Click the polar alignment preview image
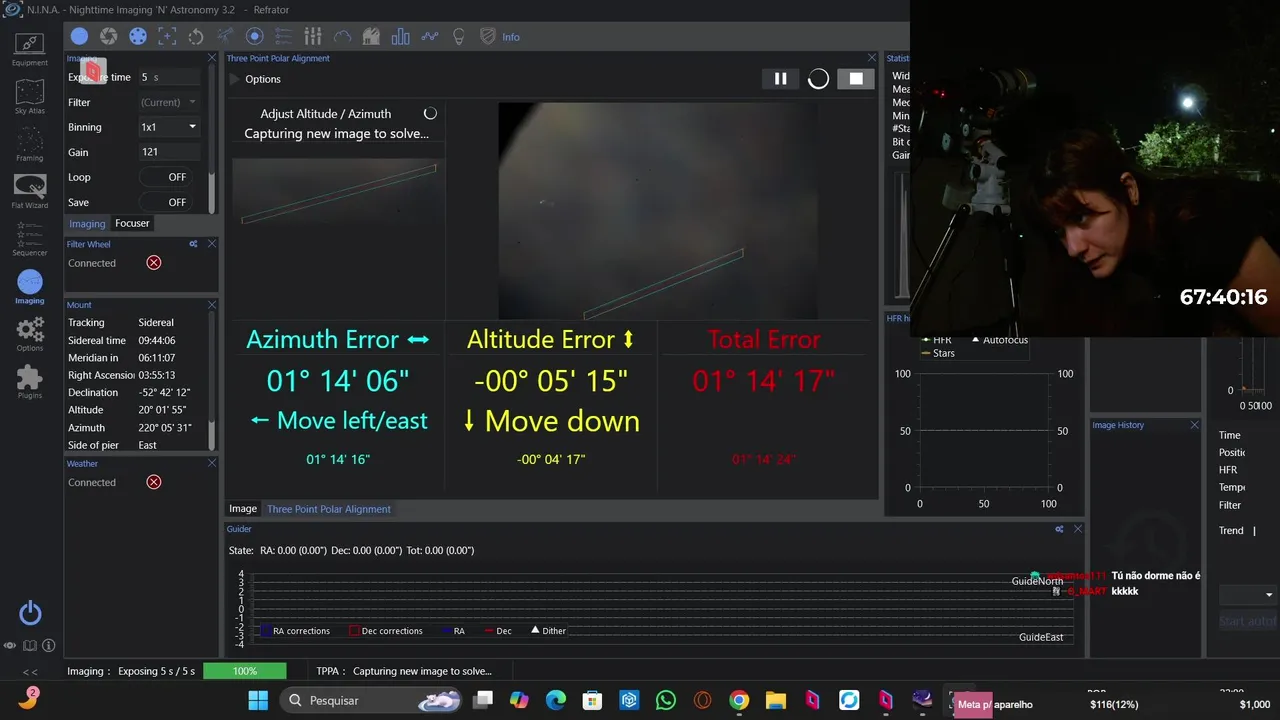Screen dimensions: 1280x720 658,211
